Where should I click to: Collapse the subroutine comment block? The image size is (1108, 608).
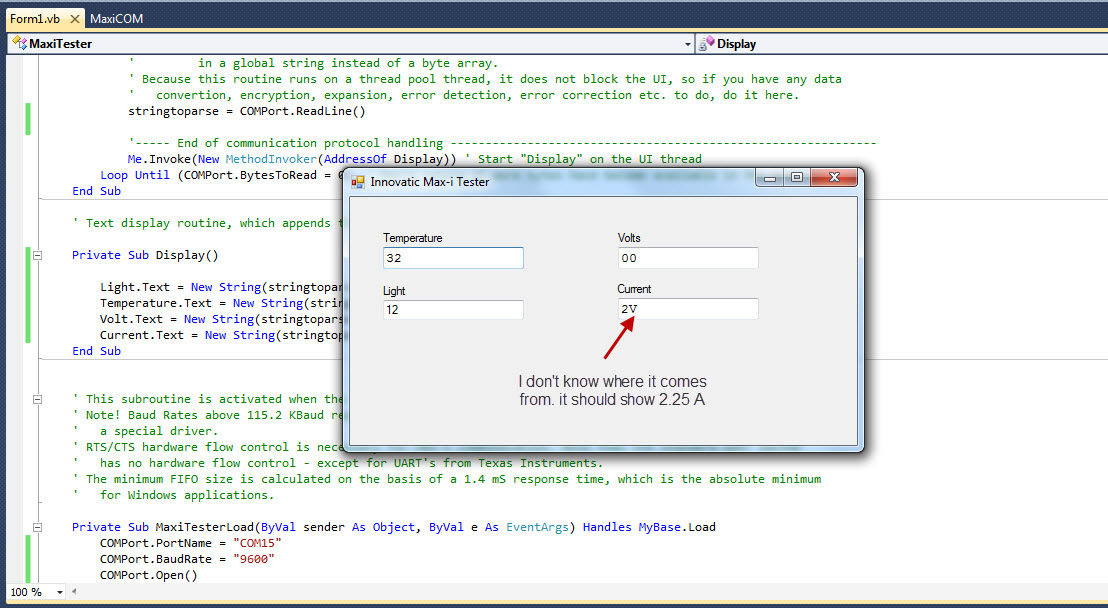pyautogui.click(x=37, y=399)
